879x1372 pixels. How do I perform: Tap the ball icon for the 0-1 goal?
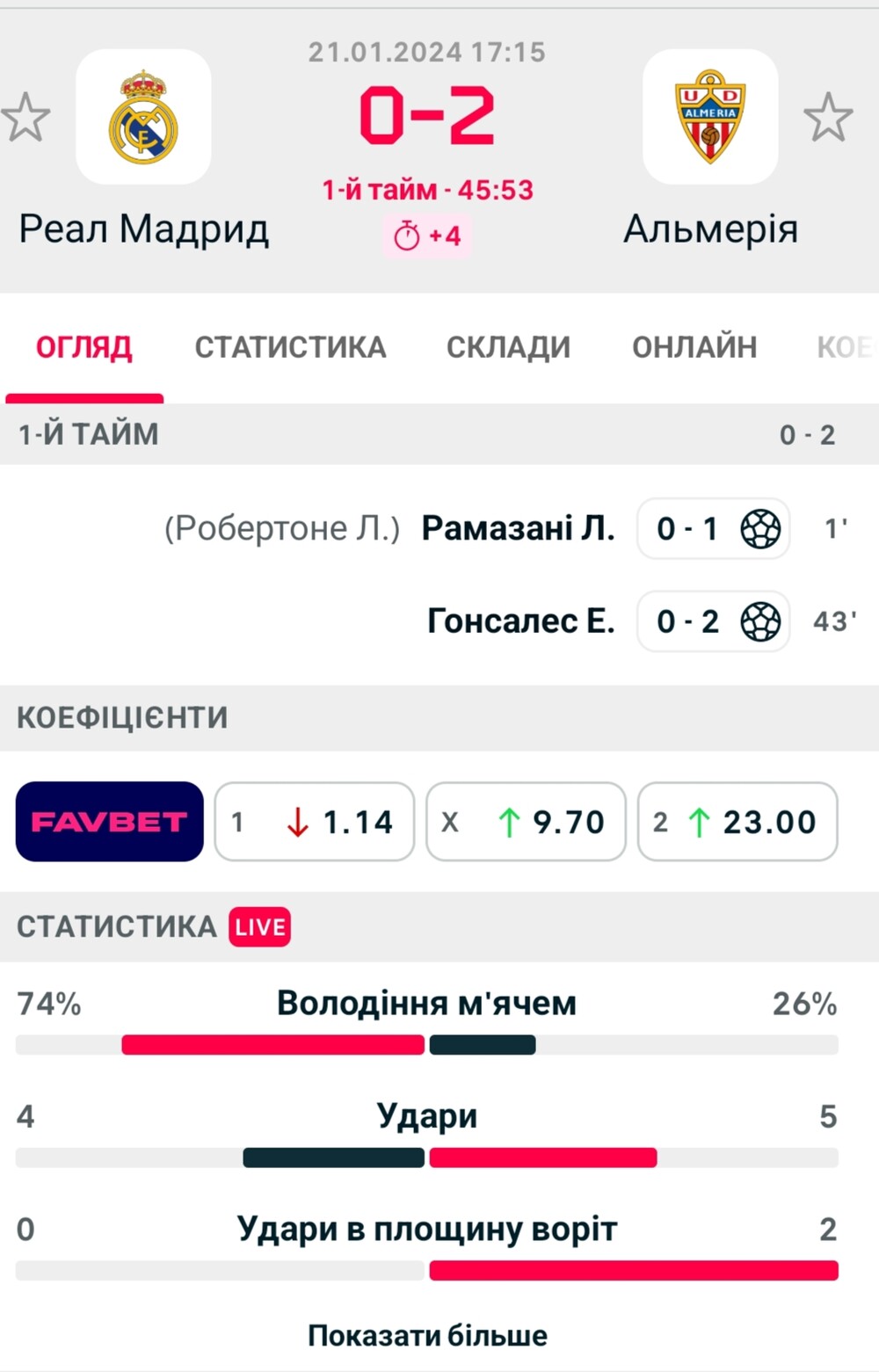760,528
